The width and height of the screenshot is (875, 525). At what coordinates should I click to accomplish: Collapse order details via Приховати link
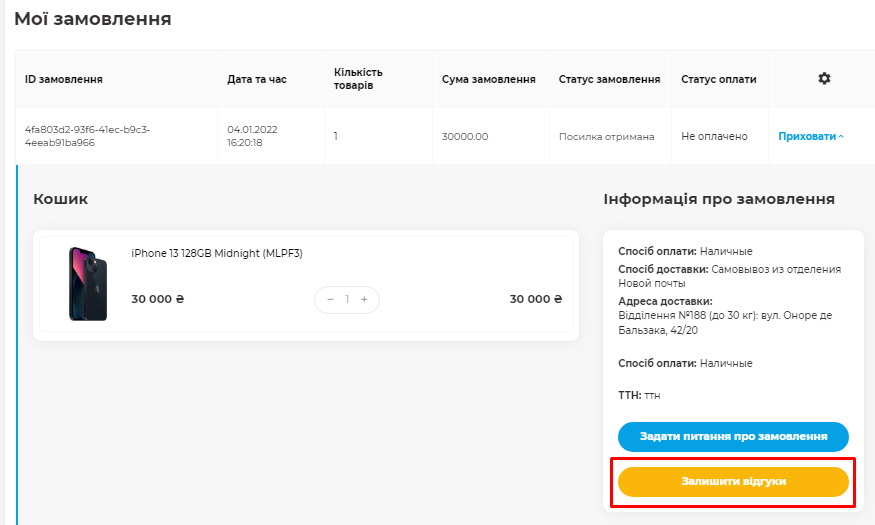pos(807,136)
